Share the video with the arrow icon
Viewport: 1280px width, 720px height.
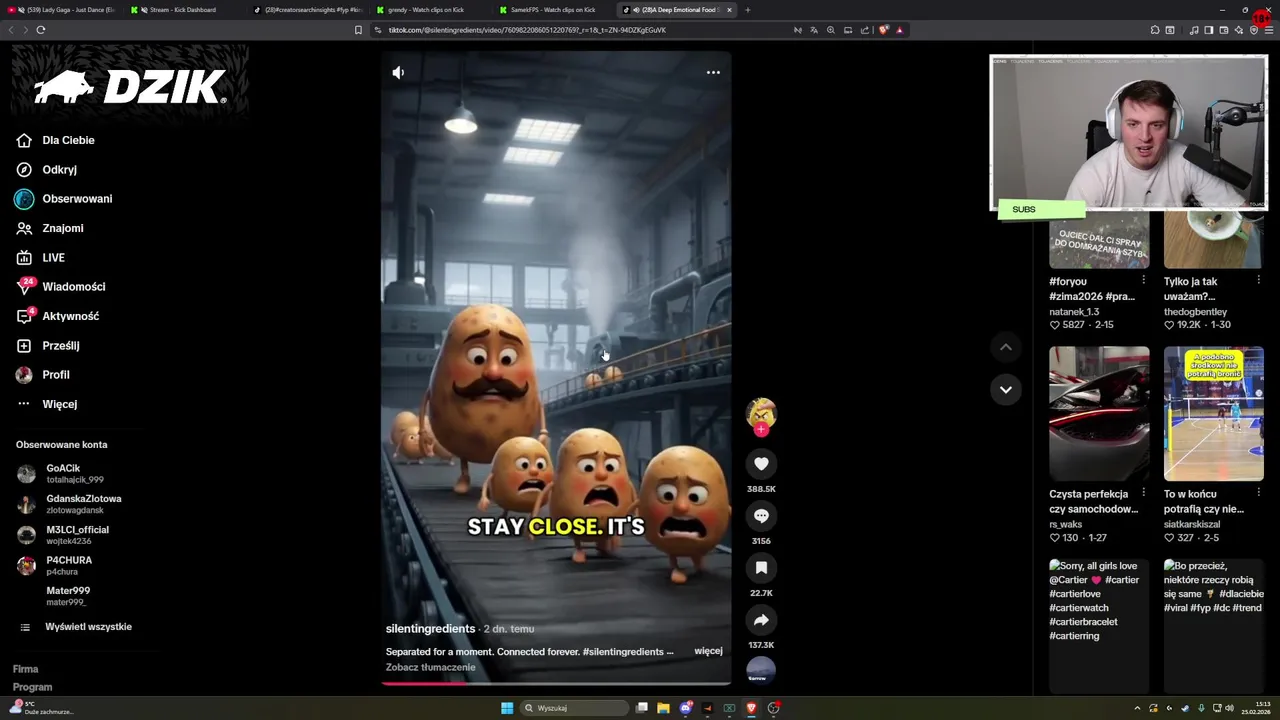pyautogui.click(x=761, y=620)
